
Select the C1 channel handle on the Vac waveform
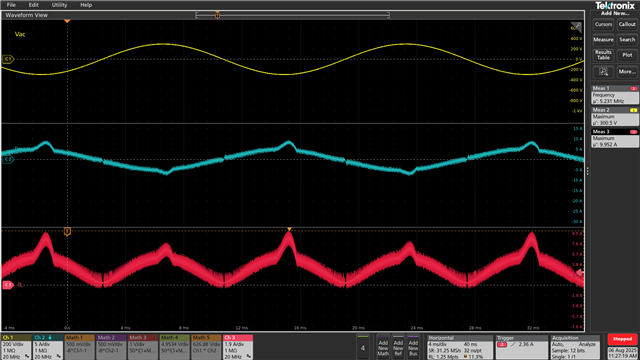tap(8, 59)
